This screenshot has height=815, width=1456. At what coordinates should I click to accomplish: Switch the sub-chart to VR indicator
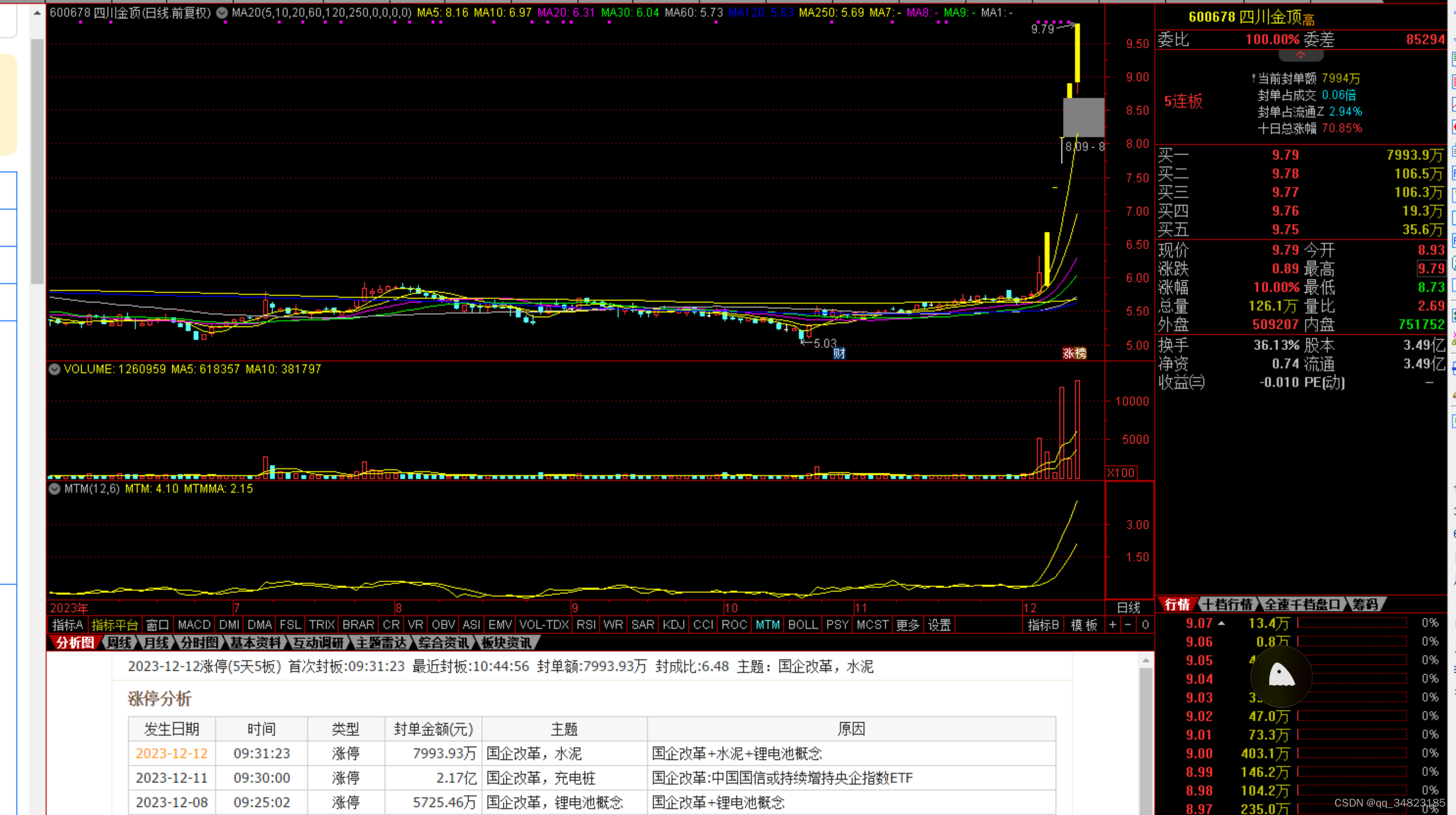415,625
